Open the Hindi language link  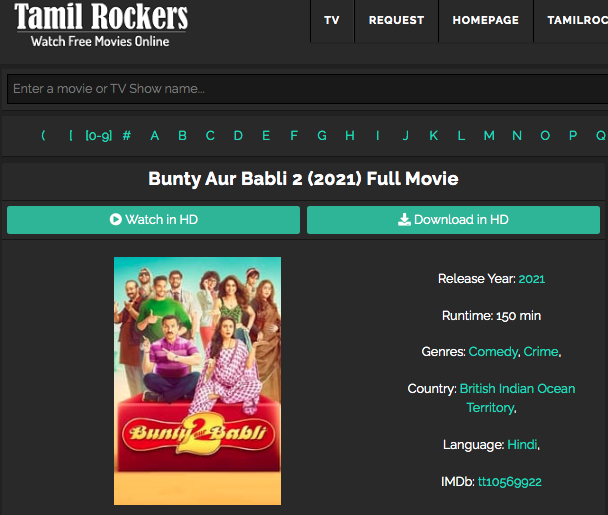tap(522, 444)
